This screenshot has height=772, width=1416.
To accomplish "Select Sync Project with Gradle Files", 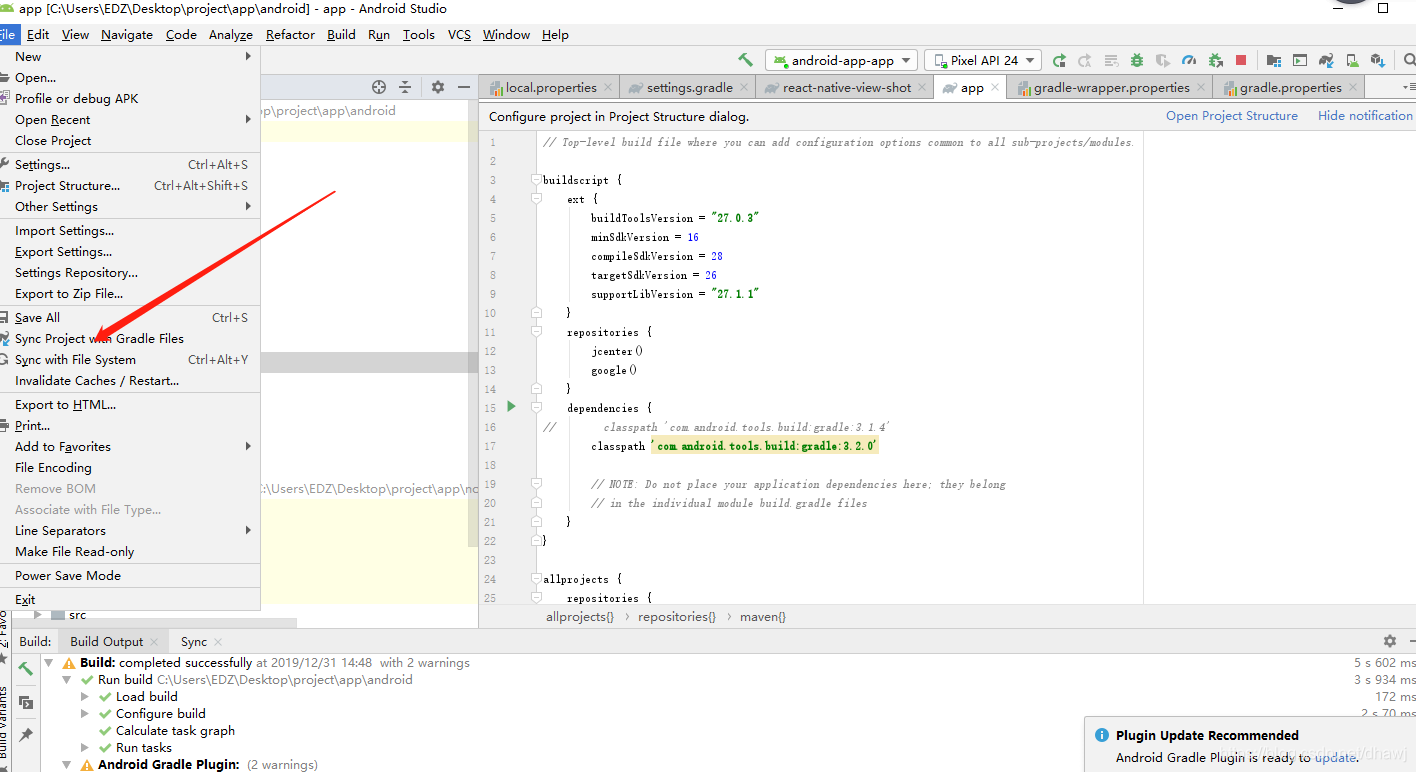I will click(130, 339).
